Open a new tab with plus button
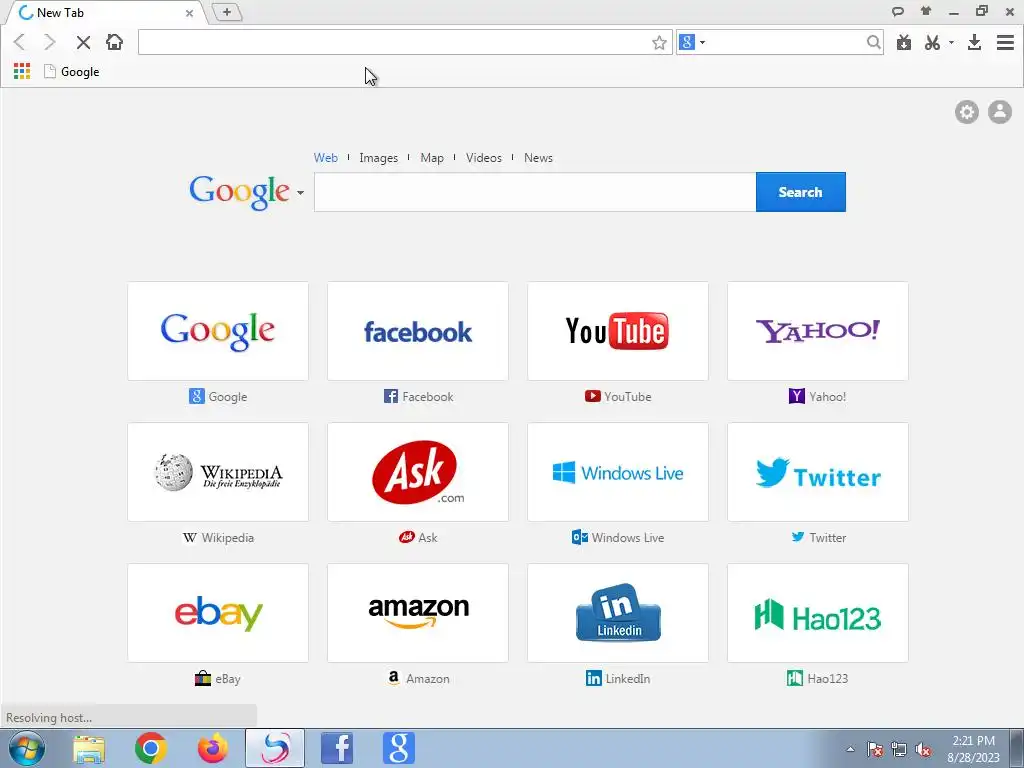This screenshot has height=768, width=1024. [227, 12]
